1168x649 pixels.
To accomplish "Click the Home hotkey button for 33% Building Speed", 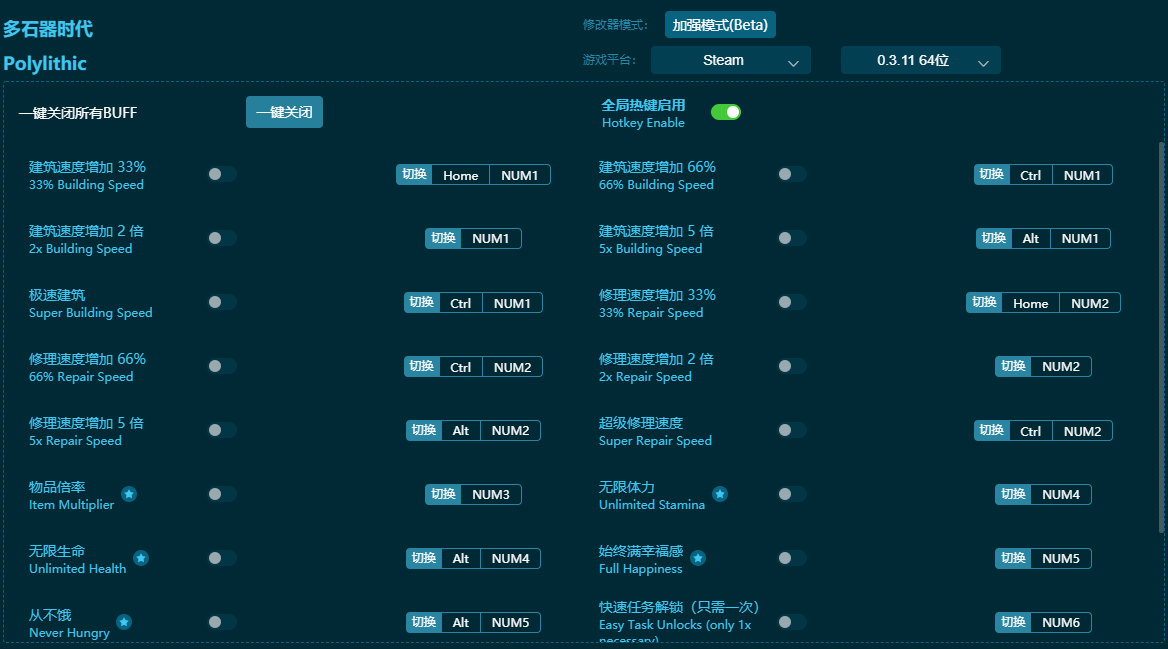I will 460,174.
